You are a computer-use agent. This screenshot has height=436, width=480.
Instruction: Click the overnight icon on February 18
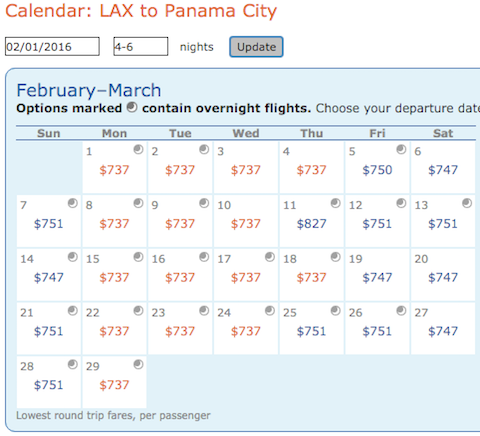point(336,257)
